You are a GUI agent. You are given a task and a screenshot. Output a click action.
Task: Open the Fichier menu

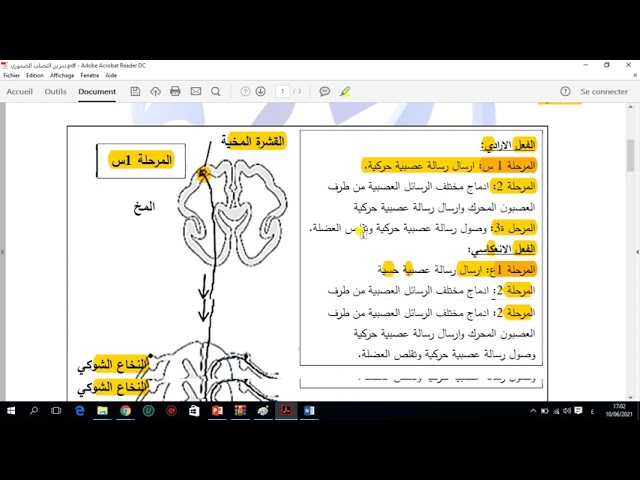click(11, 76)
